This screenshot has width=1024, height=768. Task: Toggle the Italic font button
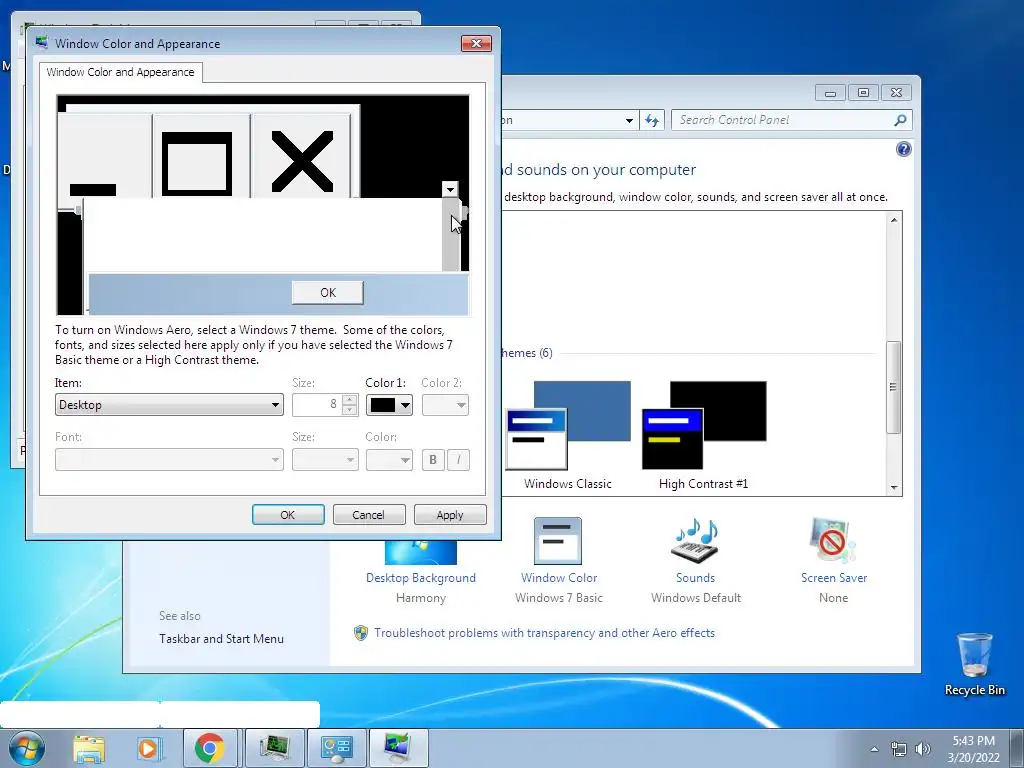pos(458,460)
